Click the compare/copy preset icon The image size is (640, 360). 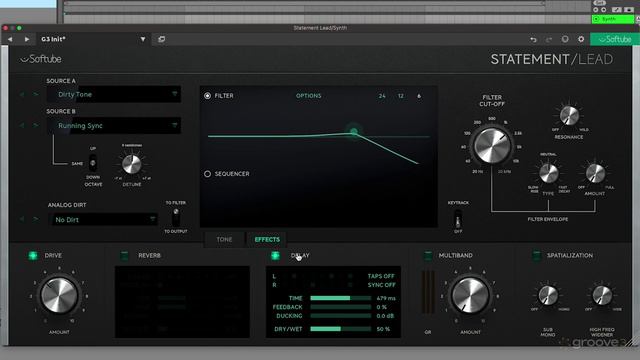coord(162,39)
